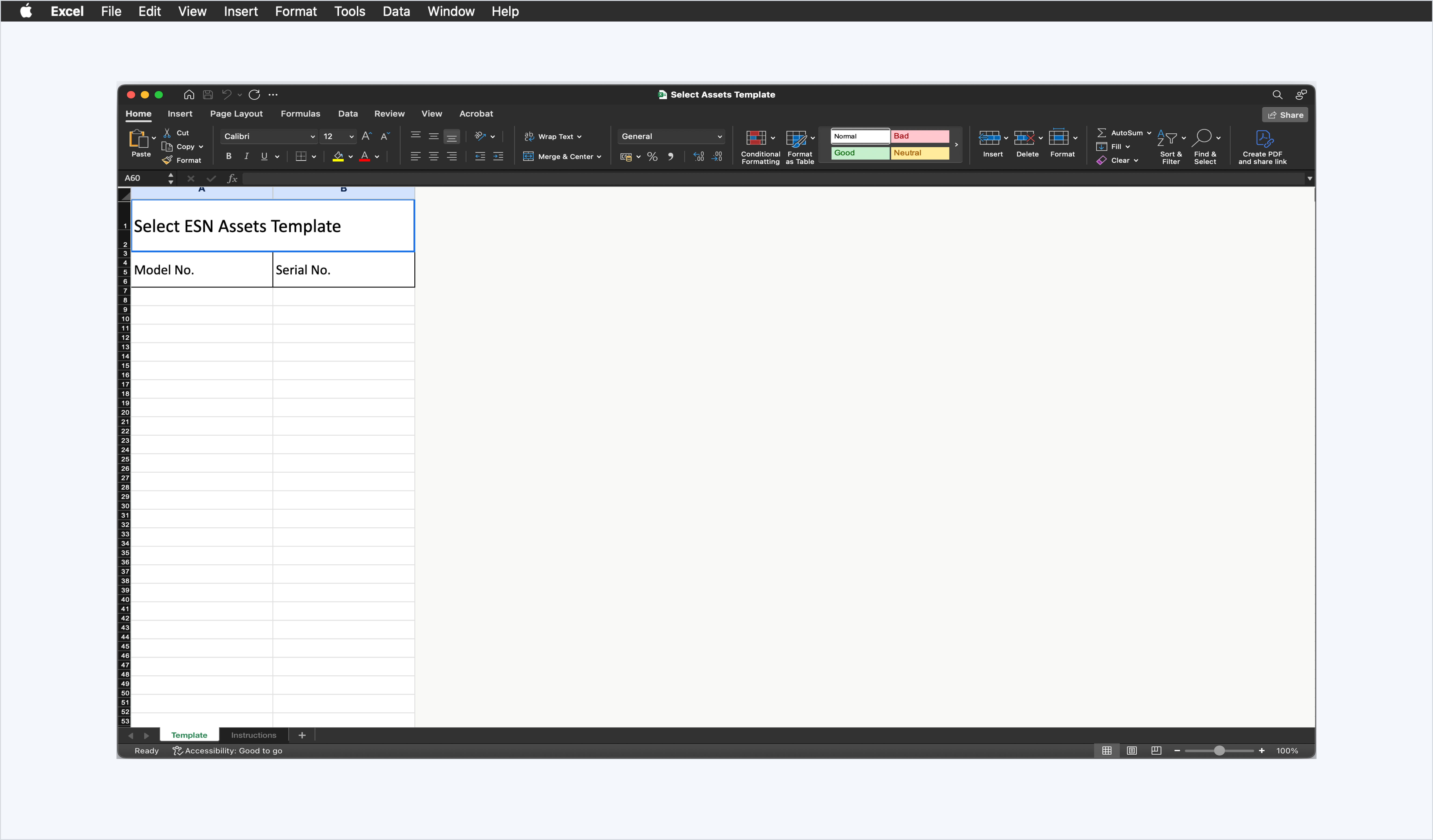
Task: Toggle bold formatting
Action: [x=229, y=156]
